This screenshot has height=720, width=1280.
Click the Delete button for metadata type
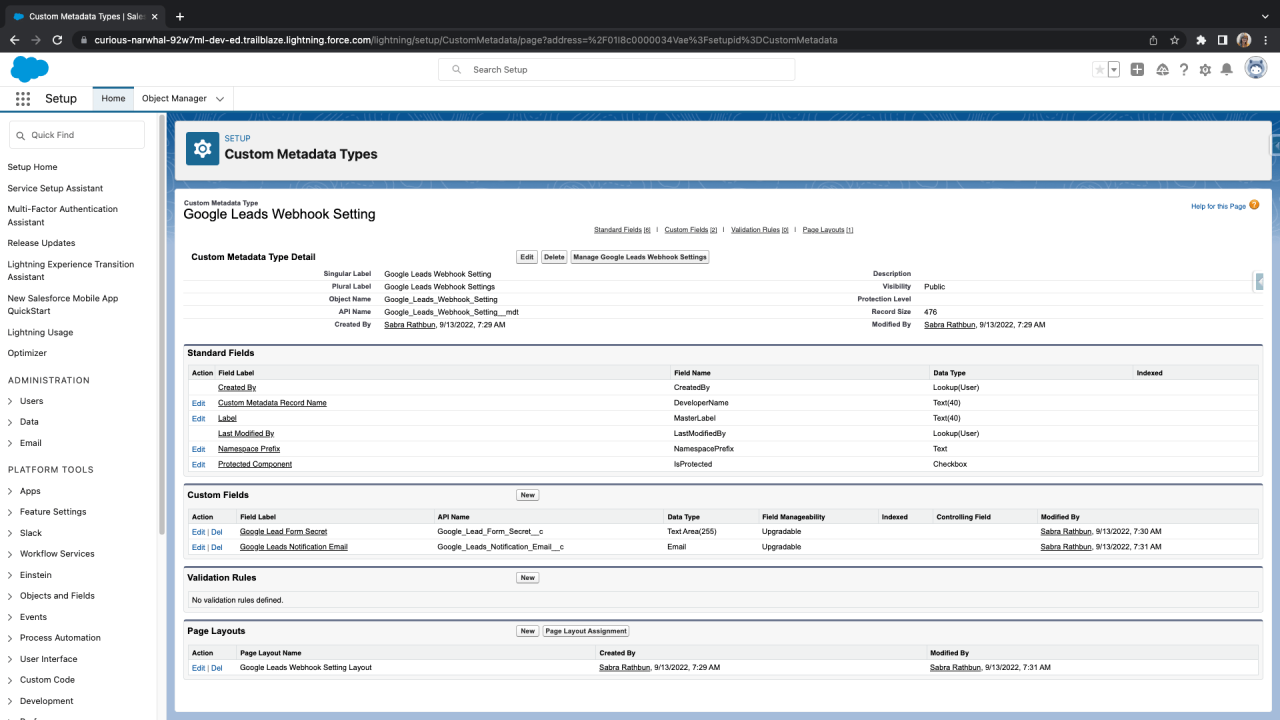click(554, 257)
